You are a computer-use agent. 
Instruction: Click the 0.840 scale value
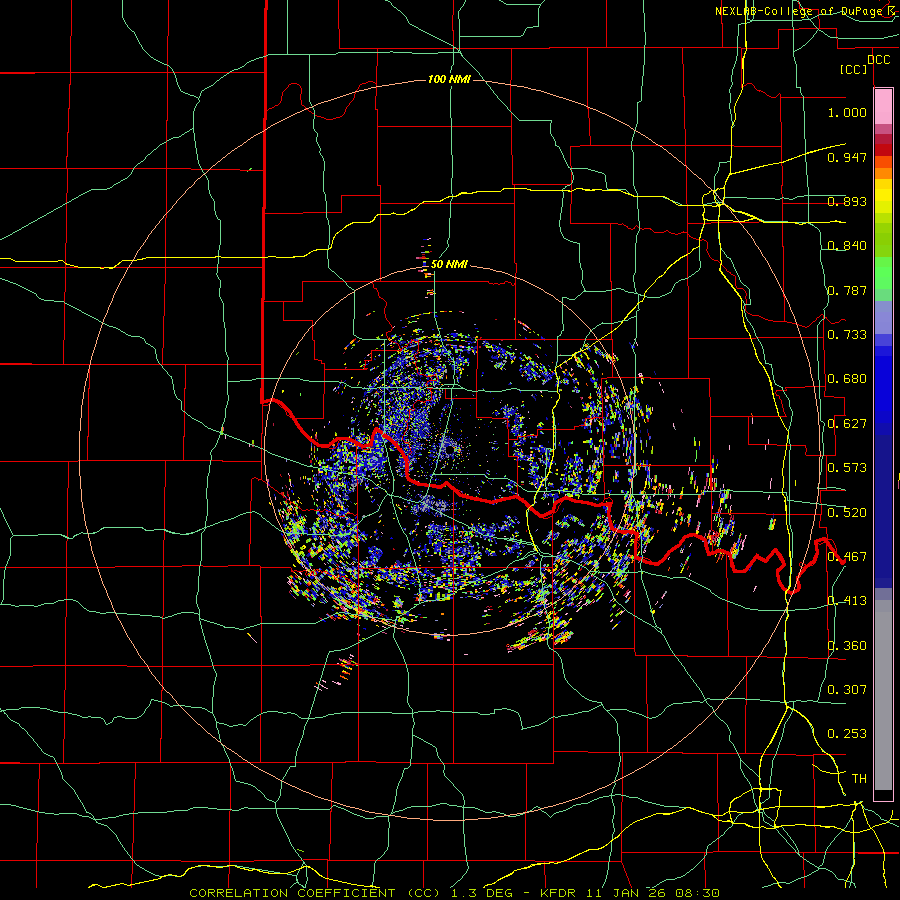click(847, 246)
